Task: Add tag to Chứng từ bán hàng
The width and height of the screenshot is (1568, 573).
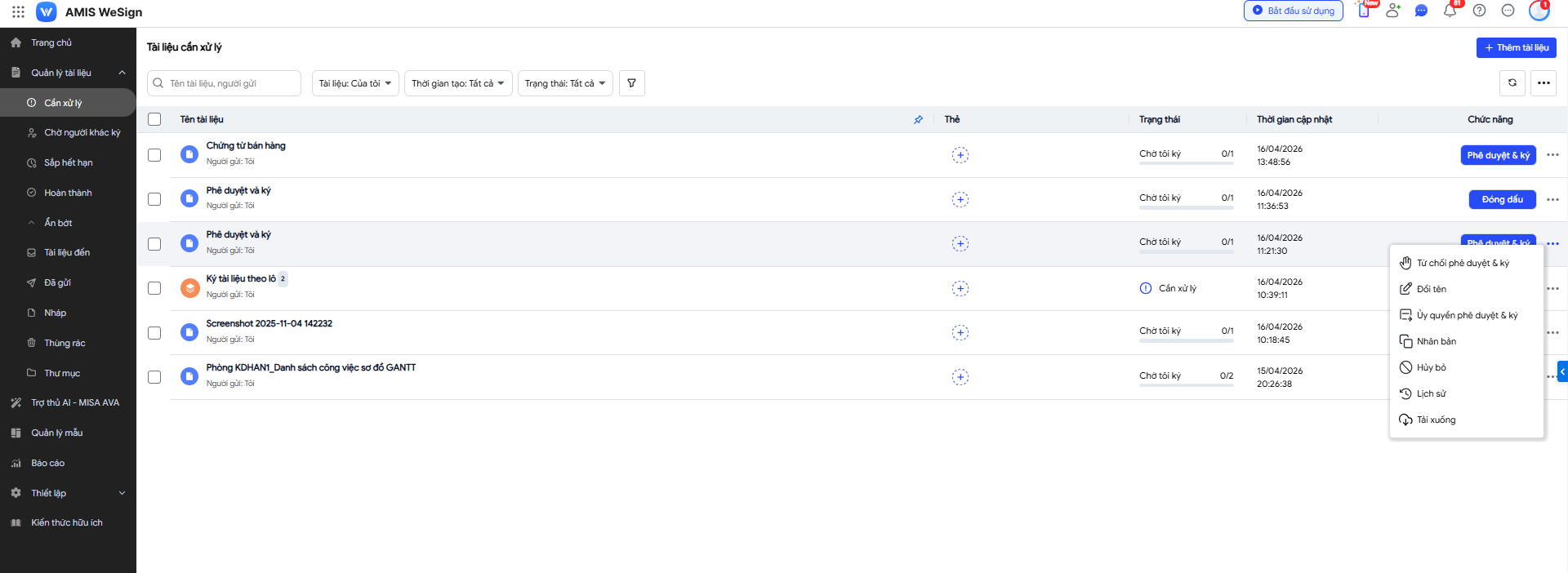Action: [960, 155]
